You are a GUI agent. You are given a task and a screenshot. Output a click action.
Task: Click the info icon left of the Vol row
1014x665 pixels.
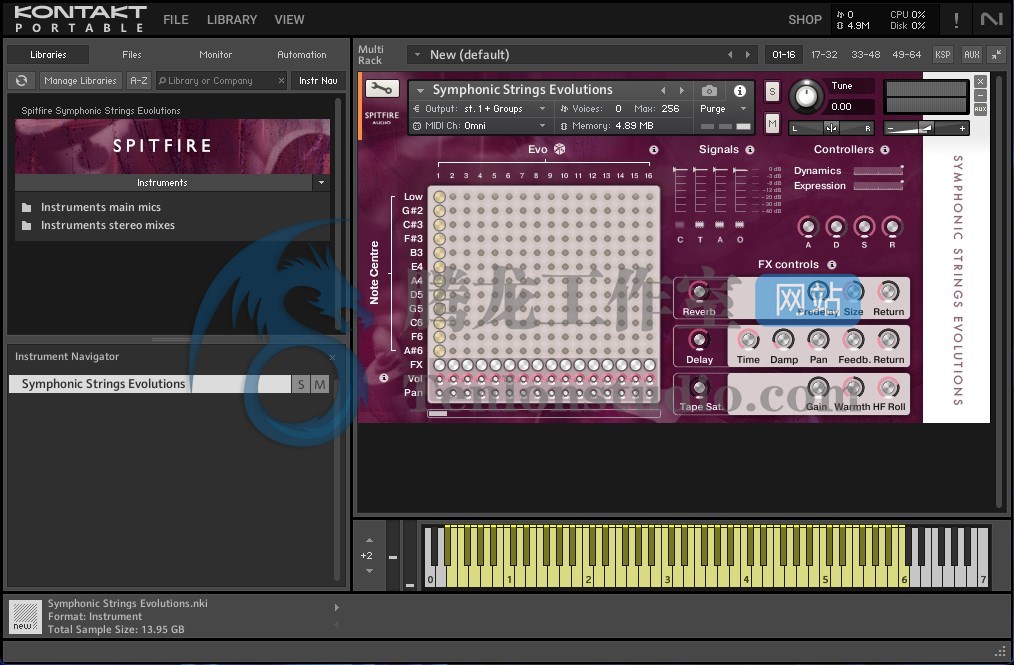(x=383, y=378)
